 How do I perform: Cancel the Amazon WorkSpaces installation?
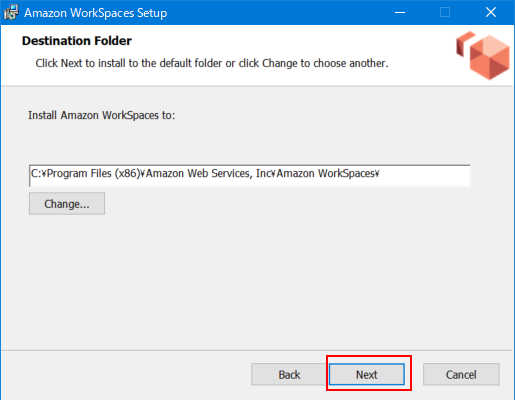(461, 374)
